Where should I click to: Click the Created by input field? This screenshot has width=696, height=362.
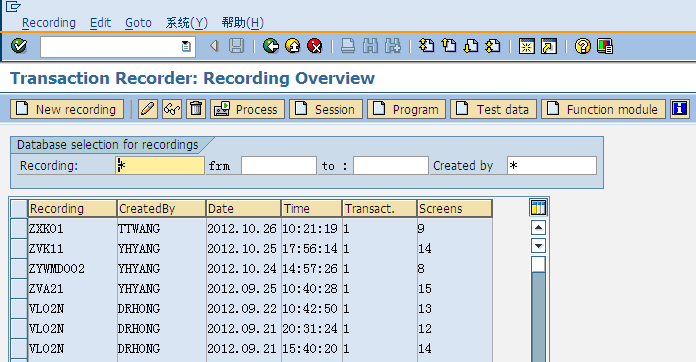pyautogui.click(x=552, y=165)
